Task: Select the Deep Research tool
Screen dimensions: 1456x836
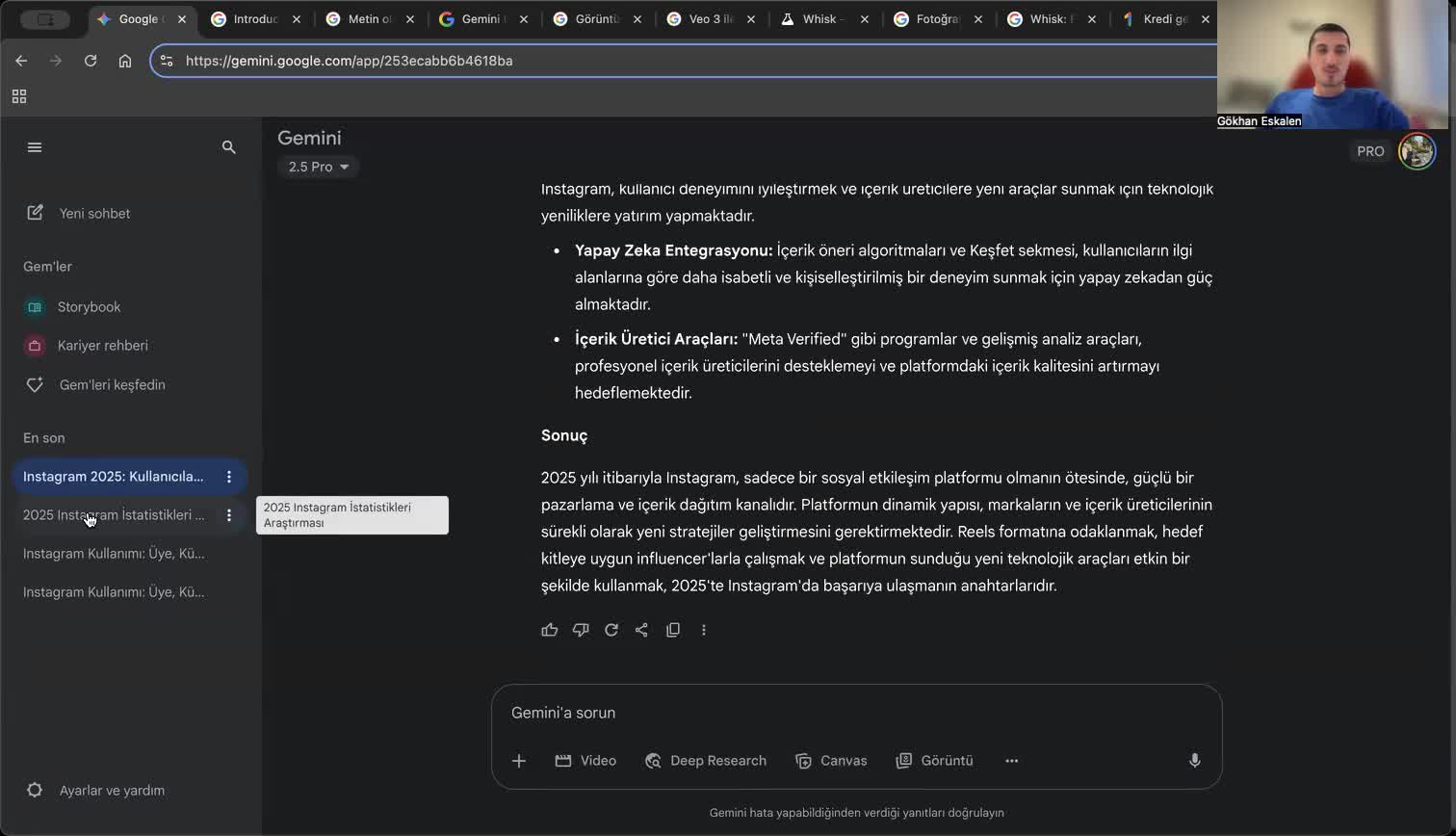Action: 706,761
